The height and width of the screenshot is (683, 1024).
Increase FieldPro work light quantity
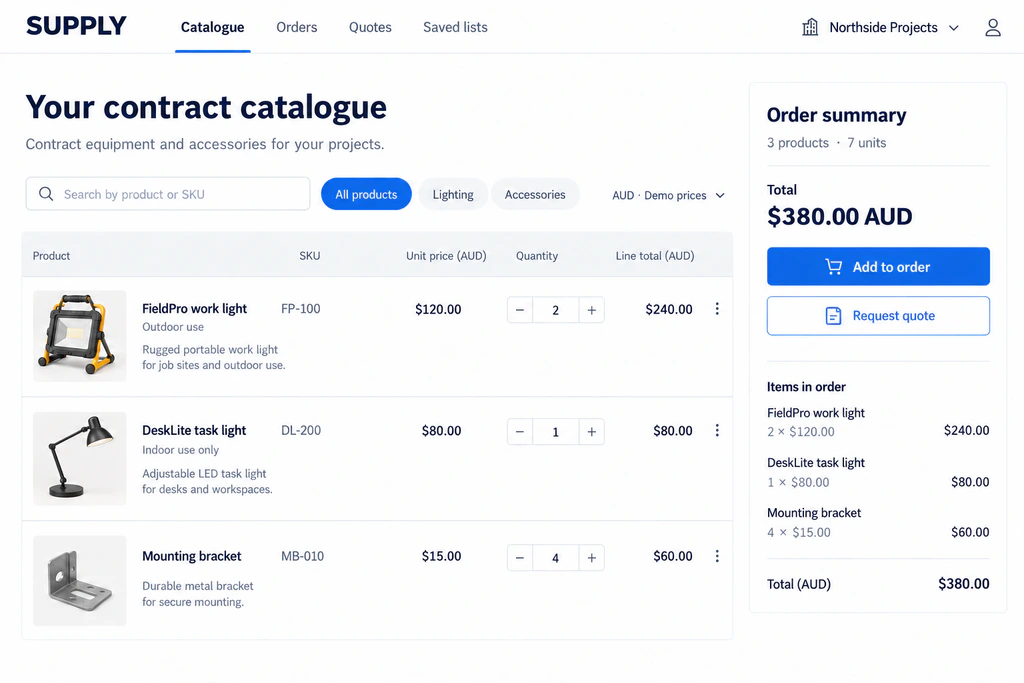point(592,310)
